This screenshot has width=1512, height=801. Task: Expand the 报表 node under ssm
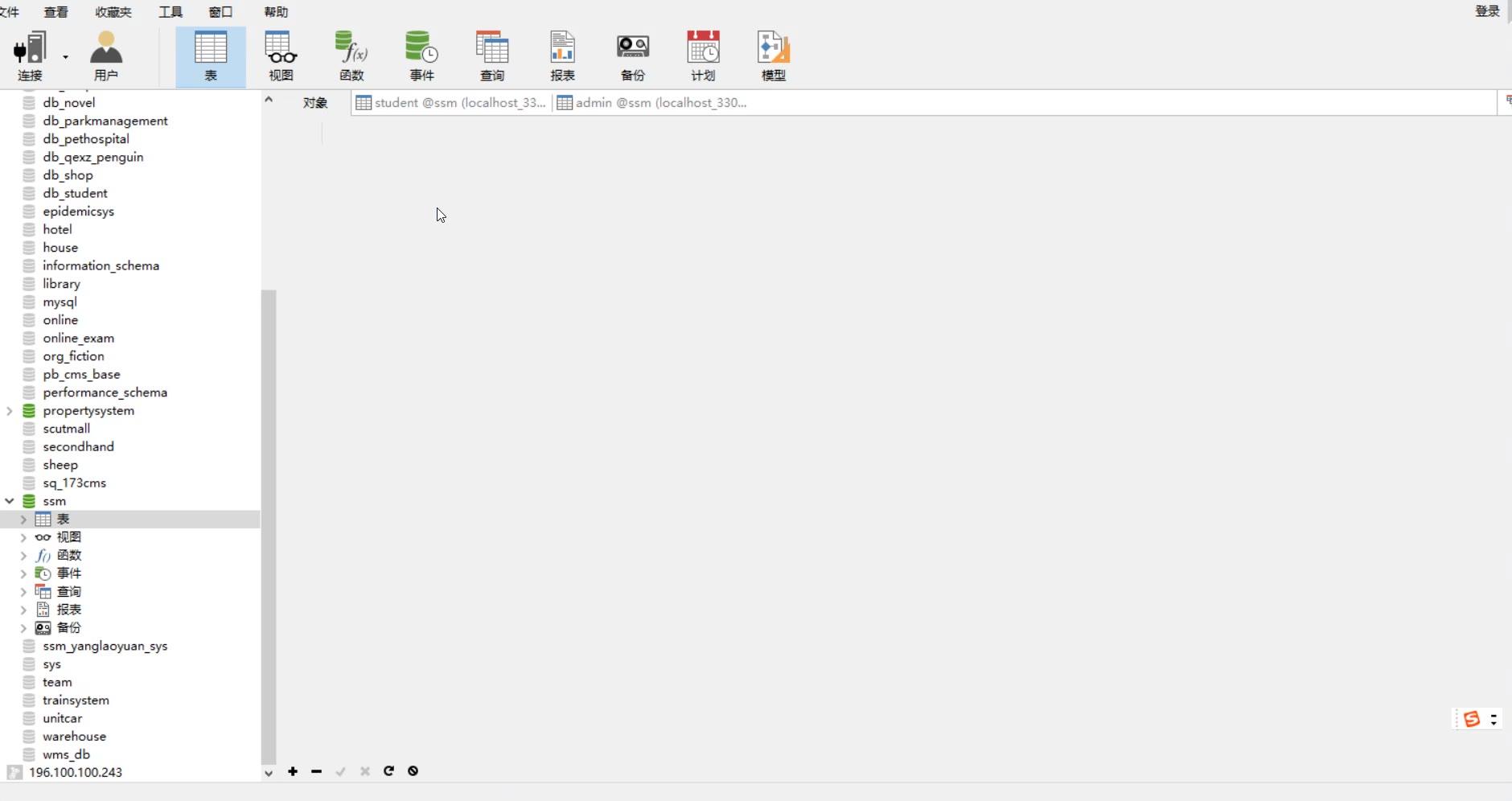pos(23,610)
